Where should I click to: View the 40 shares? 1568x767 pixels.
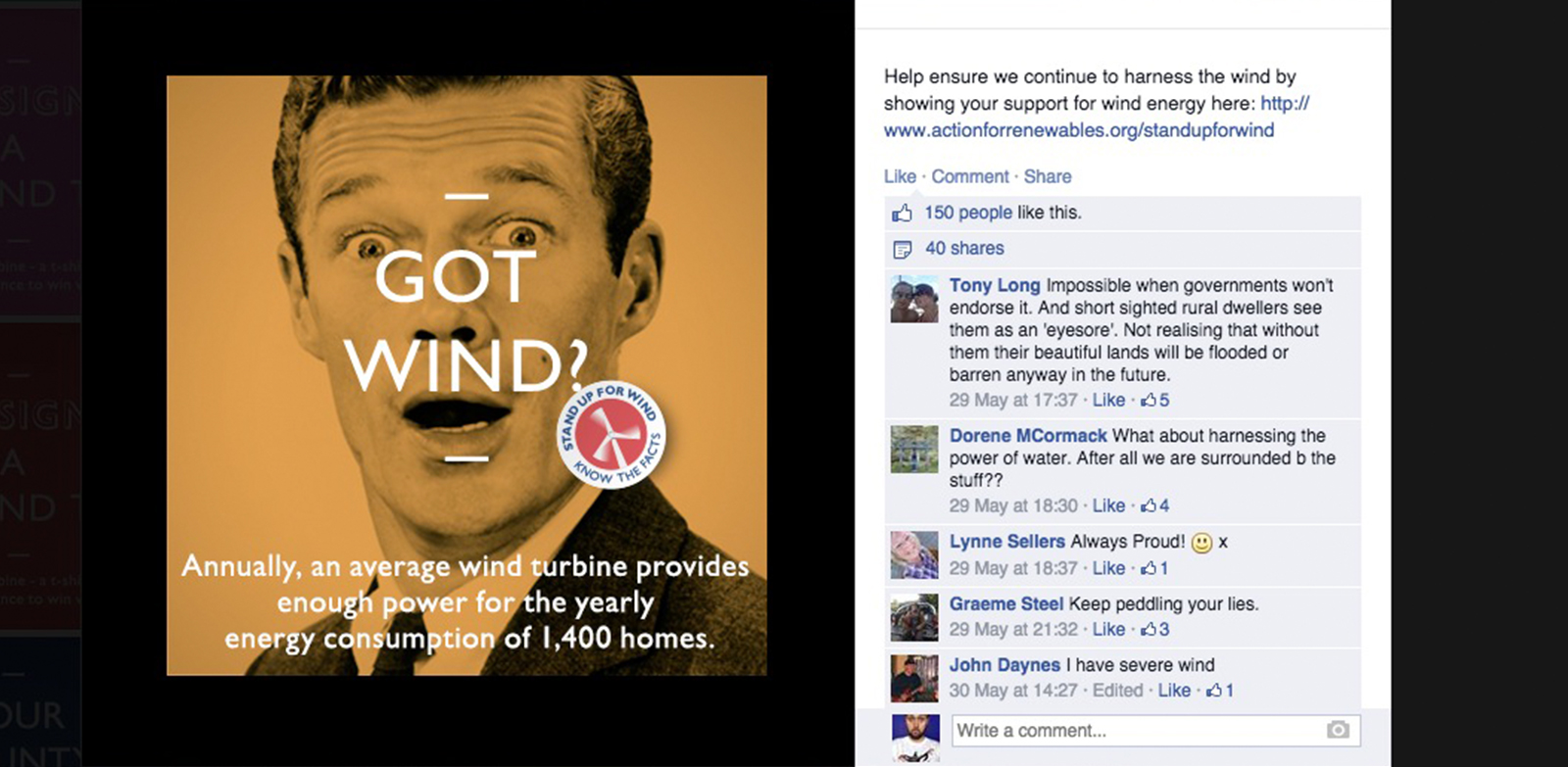pyautogui.click(x=964, y=249)
